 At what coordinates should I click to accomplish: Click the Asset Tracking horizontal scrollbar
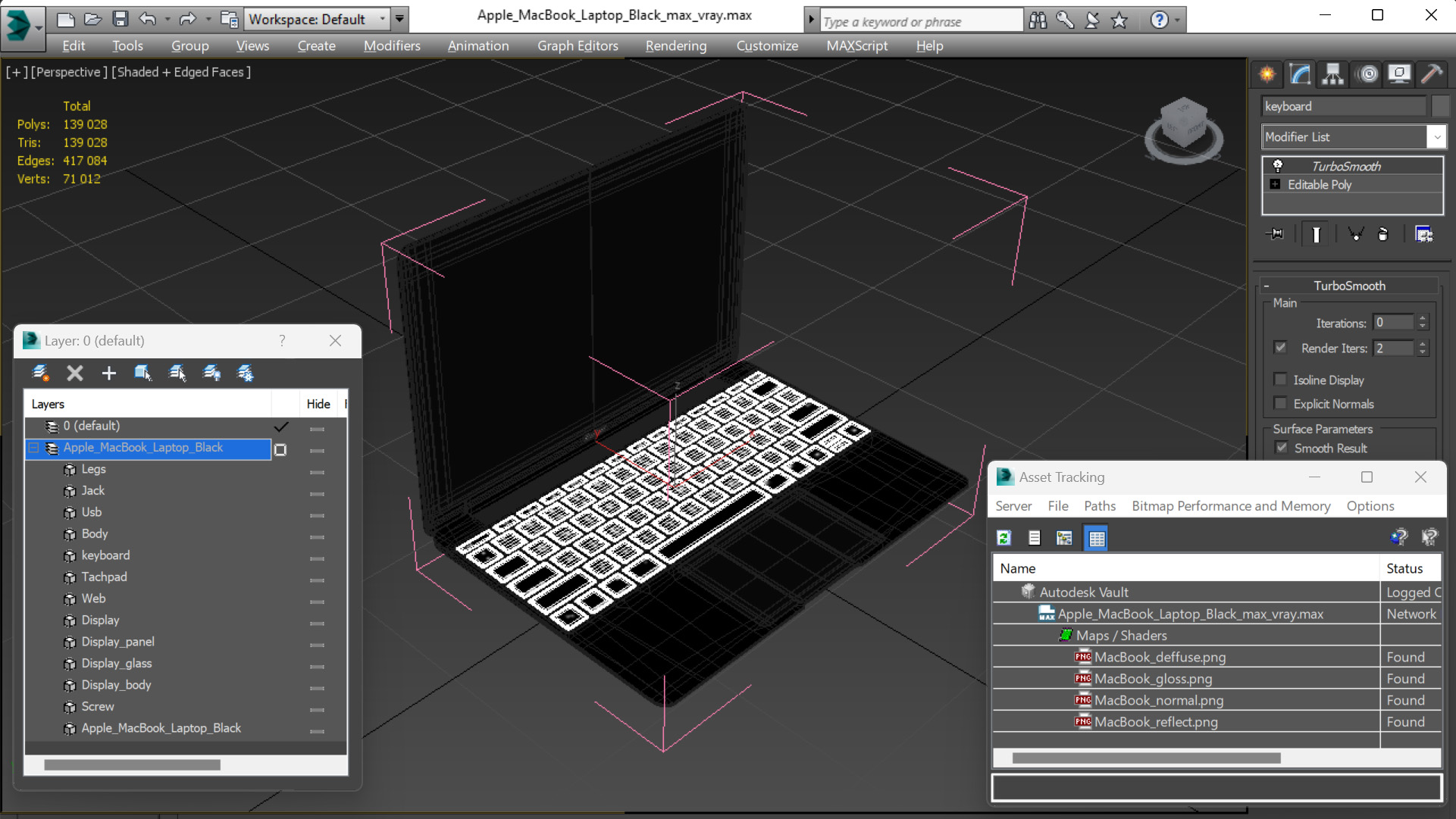(1146, 758)
